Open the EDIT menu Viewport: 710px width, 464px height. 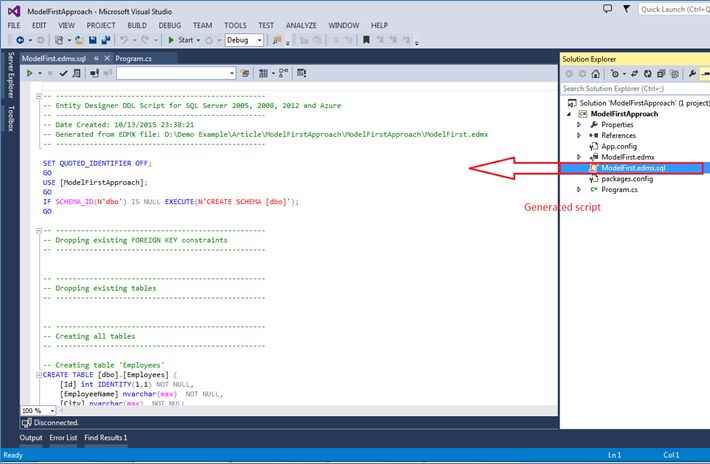(39, 25)
